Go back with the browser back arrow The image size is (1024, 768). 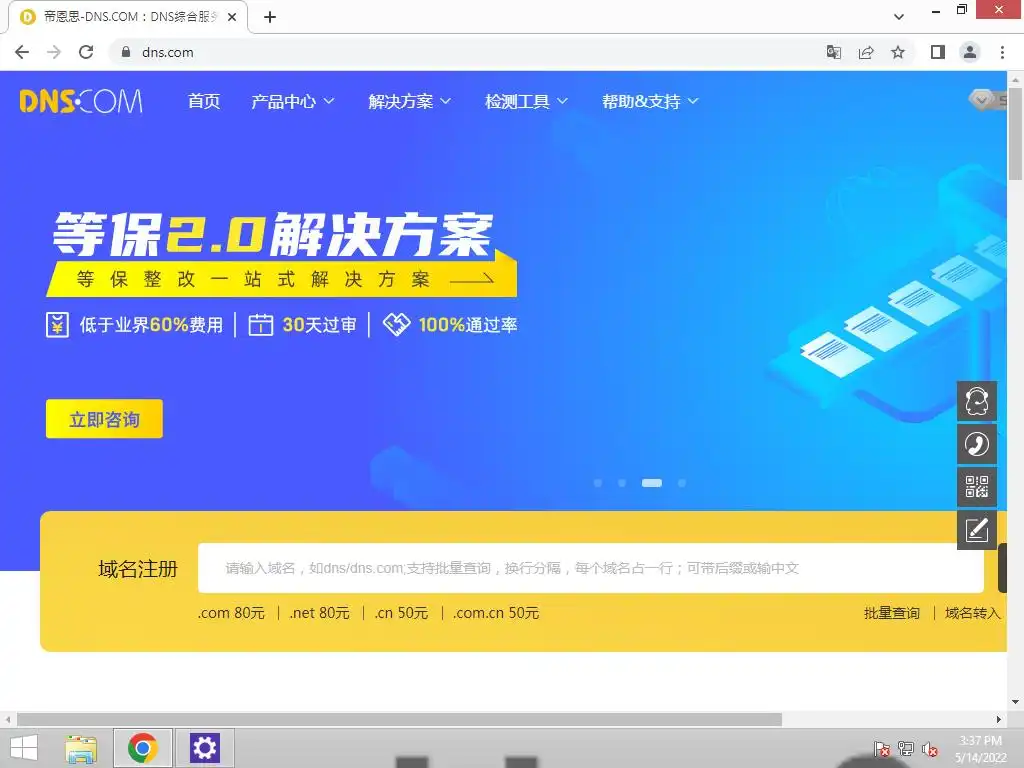[22, 52]
